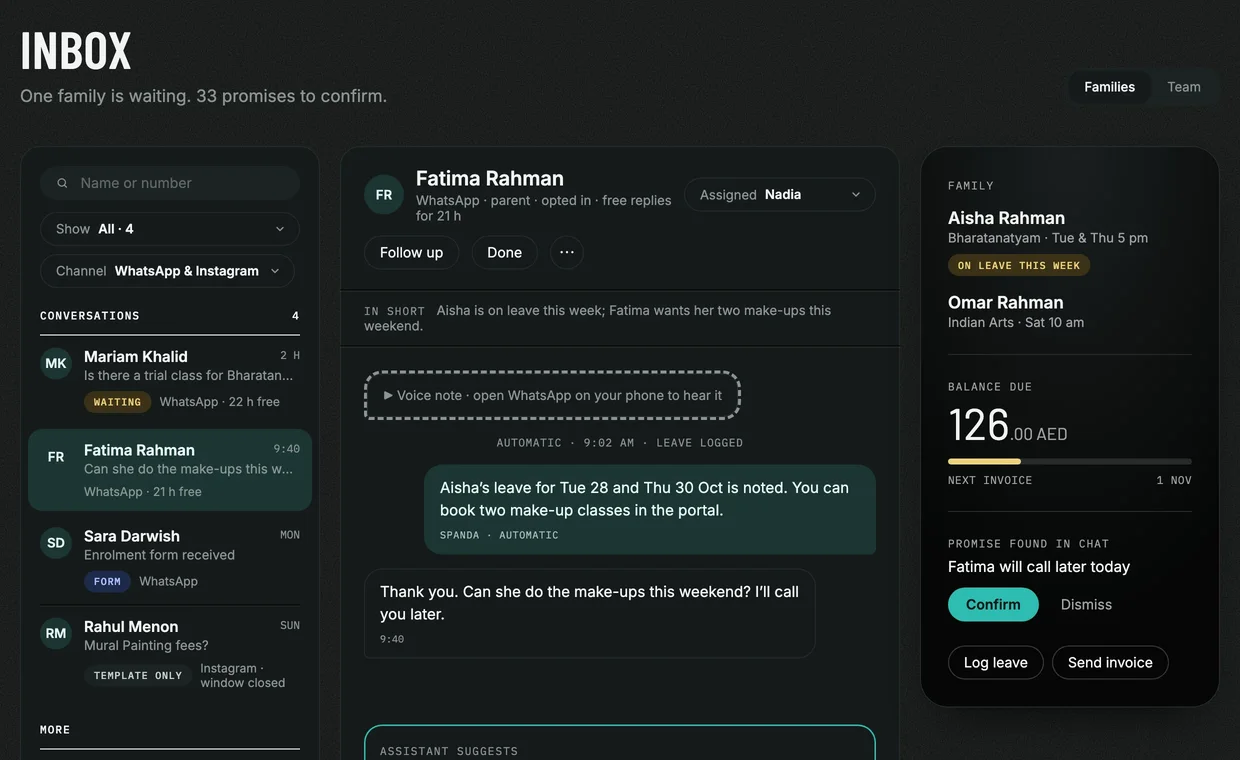
Task: Open Rahul Menon's conversation
Action: pos(170,654)
